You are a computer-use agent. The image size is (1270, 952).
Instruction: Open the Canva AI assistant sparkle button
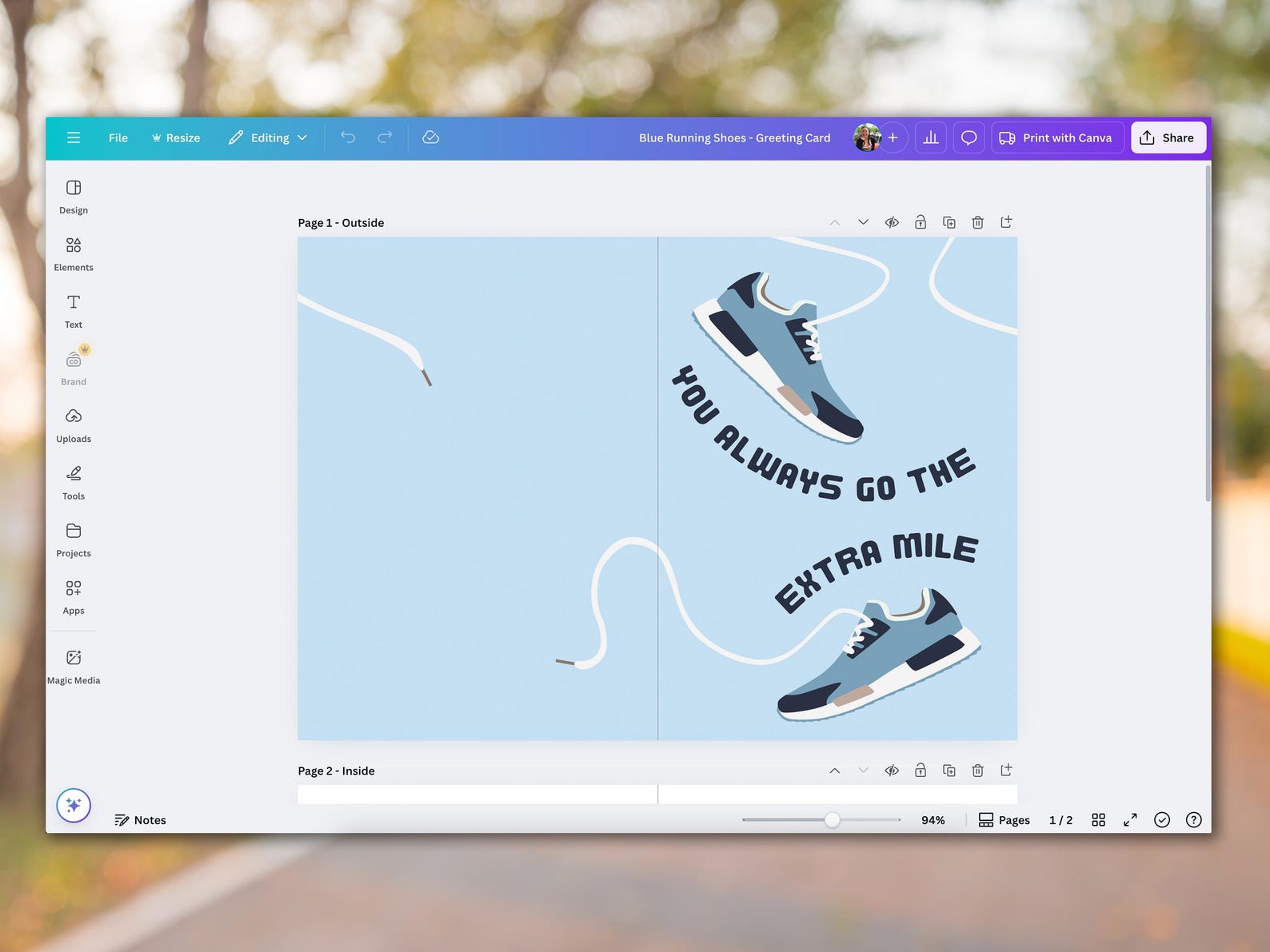click(x=74, y=805)
